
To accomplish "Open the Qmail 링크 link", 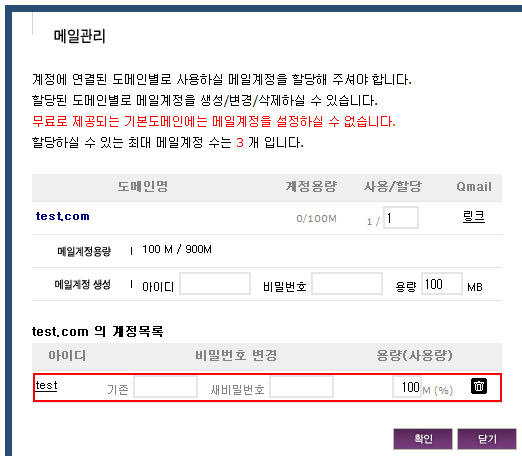I will (474, 217).
